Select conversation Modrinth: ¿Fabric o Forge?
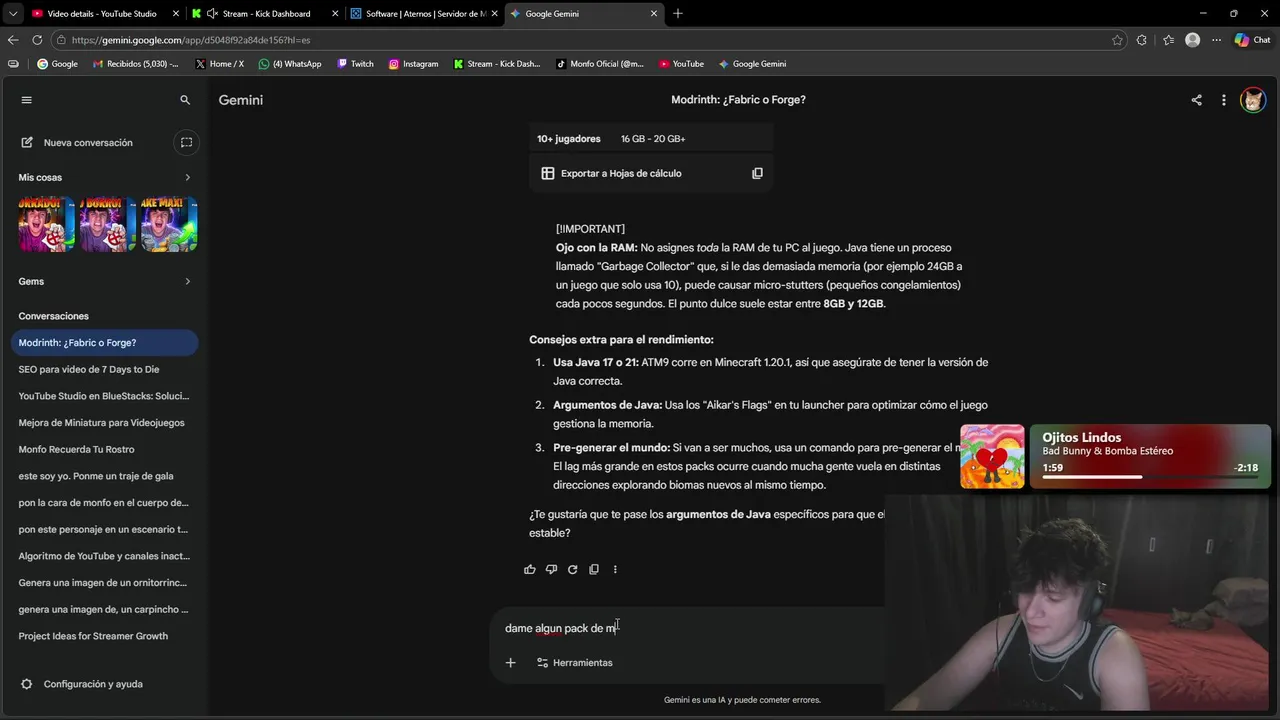This screenshot has width=1280, height=720. [x=104, y=343]
